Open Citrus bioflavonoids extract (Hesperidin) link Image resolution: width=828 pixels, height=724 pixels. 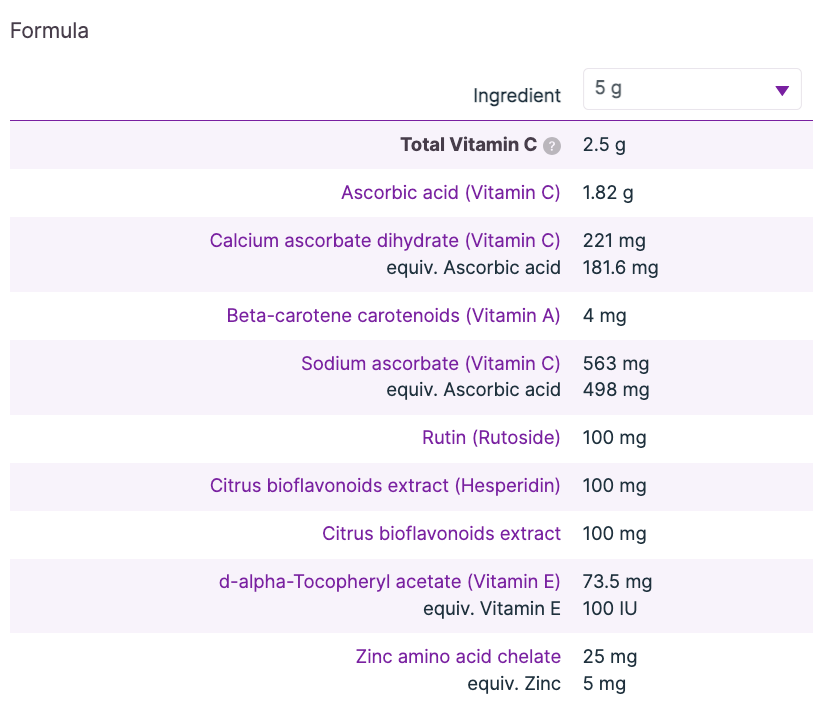[385, 486]
